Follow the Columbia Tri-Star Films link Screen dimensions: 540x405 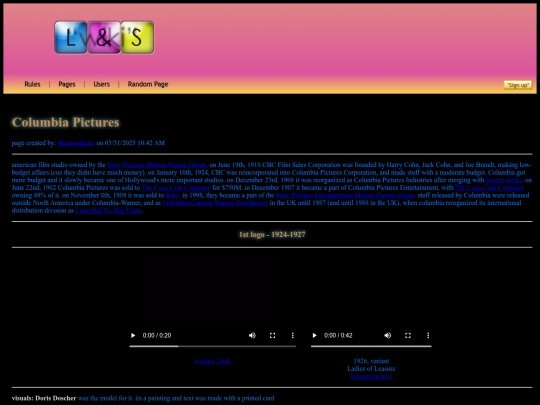tap(108, 210)
